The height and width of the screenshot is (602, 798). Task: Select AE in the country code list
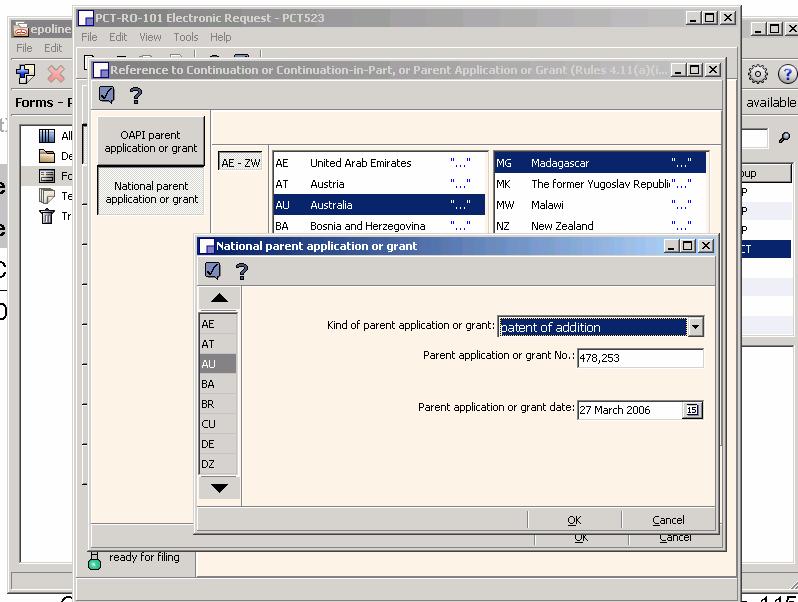pyautogui.click(x=218, y=324)
